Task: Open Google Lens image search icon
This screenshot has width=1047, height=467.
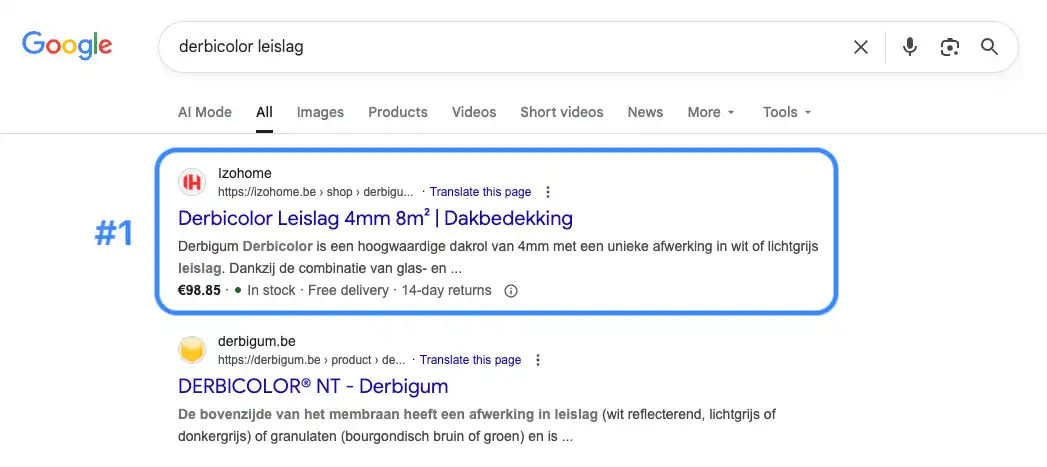Action: coord(950,47)
